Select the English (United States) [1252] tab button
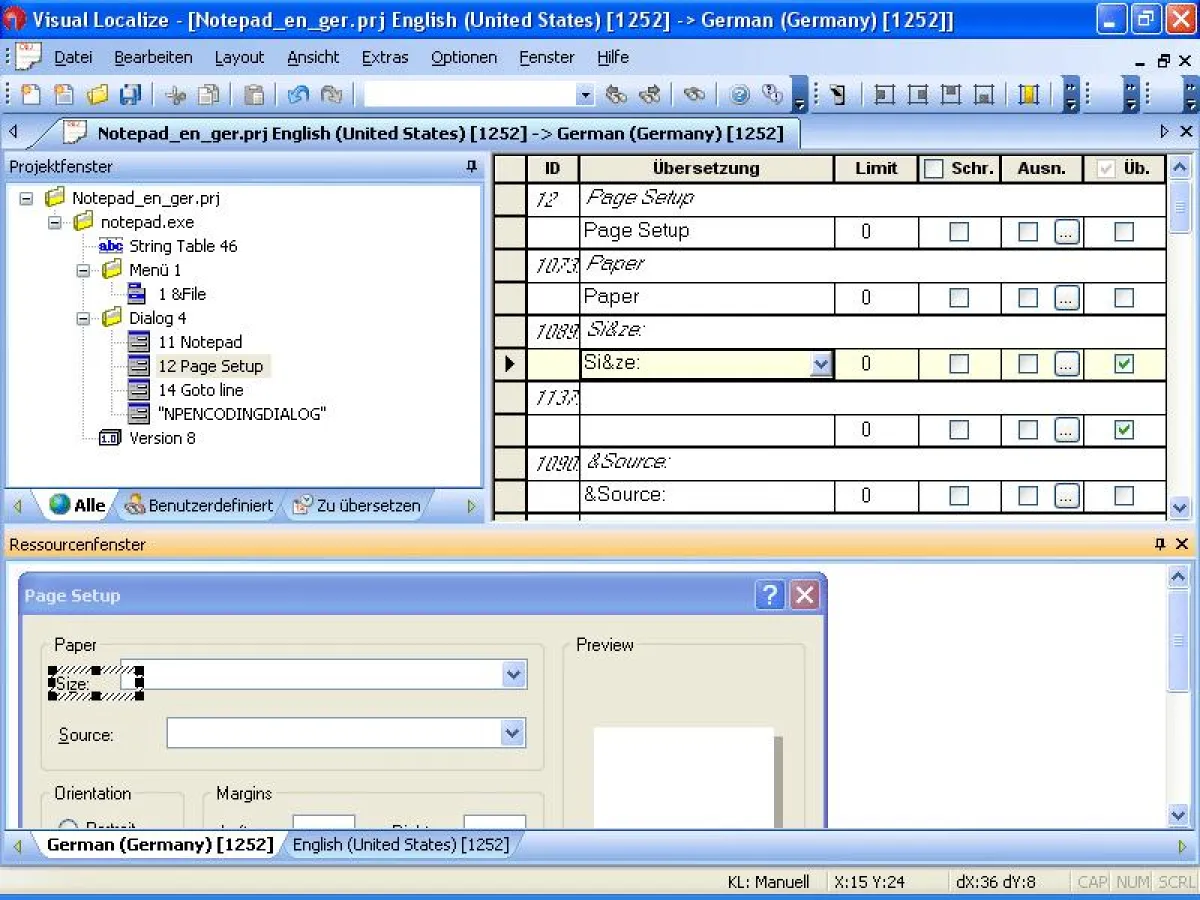This screenshot has width=1200, height=900. [x=402, y=844]
